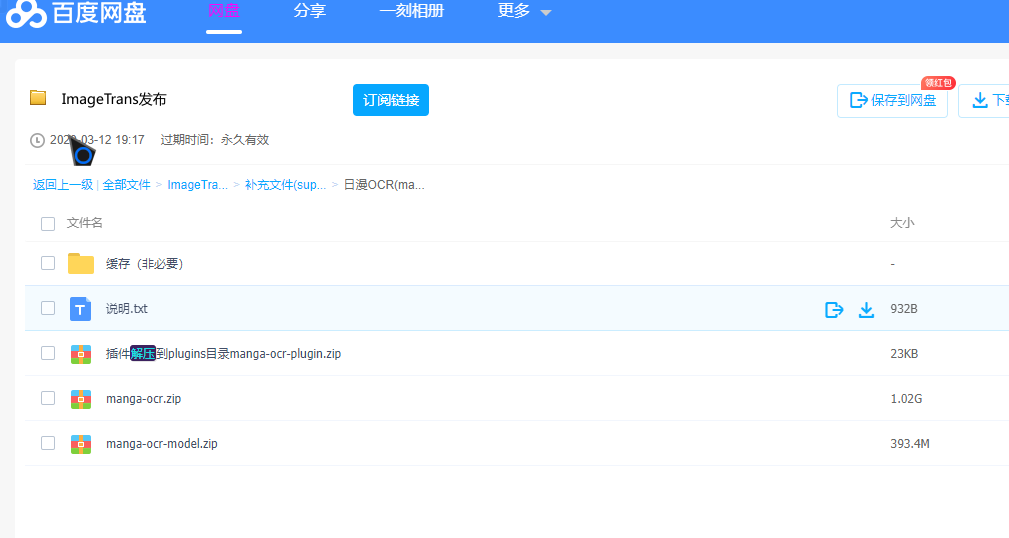1009x538 pixels.
Task: Tick the manga-ocr-model.zip checkbox
Action: click(x=48, y=443)
